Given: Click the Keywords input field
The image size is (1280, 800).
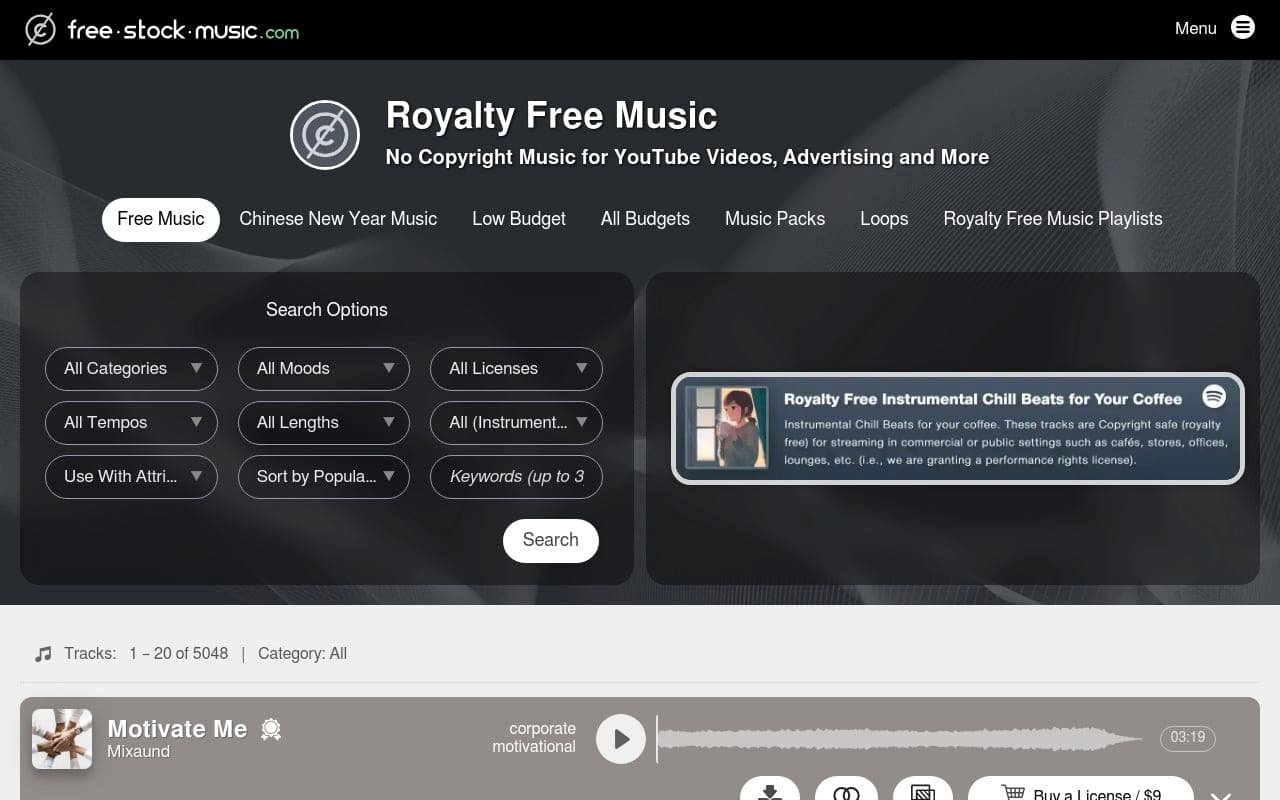Looking at the screenshot, I should pos(516,477).
